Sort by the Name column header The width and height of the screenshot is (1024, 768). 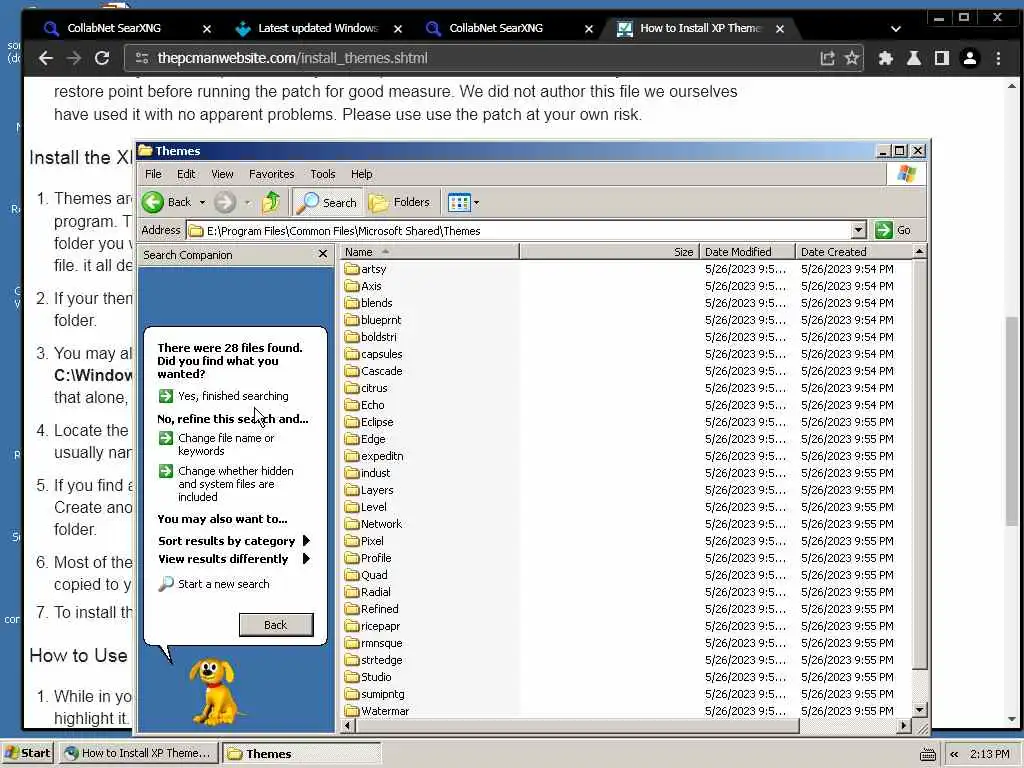[430, 251]
